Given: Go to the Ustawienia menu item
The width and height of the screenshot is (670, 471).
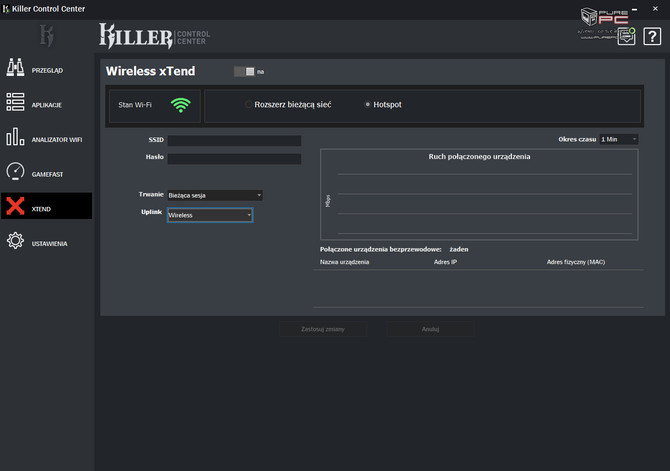Looking at the screenshot, I should (x=47, y=241).
